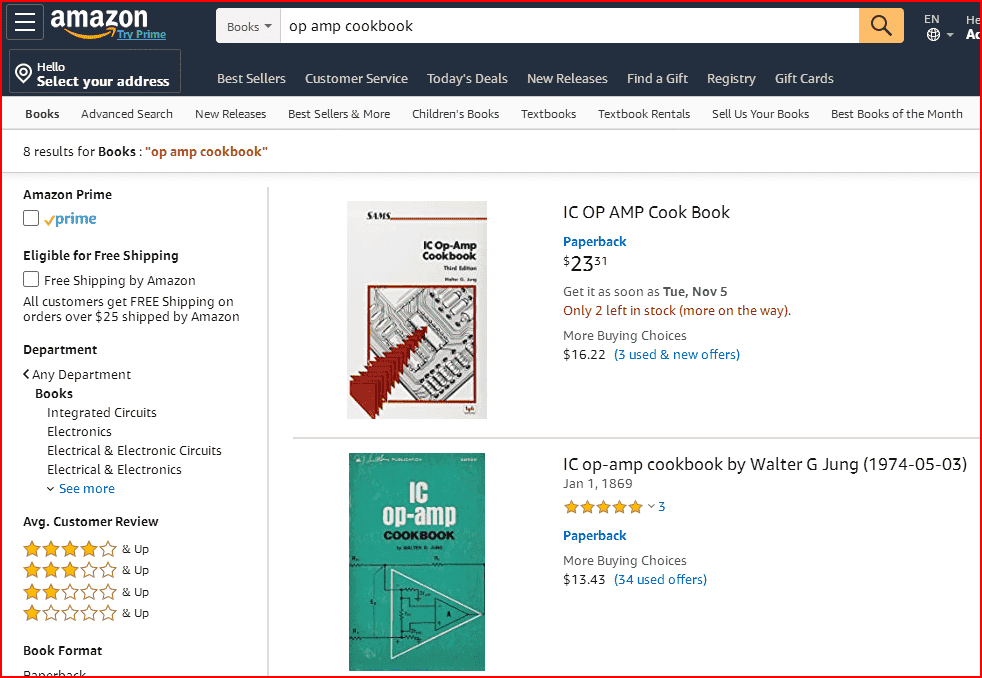Image resolution: width=982 pixels, height=678 pixels.
Task: Click the location pin address icon
Action: pos(23,74)
